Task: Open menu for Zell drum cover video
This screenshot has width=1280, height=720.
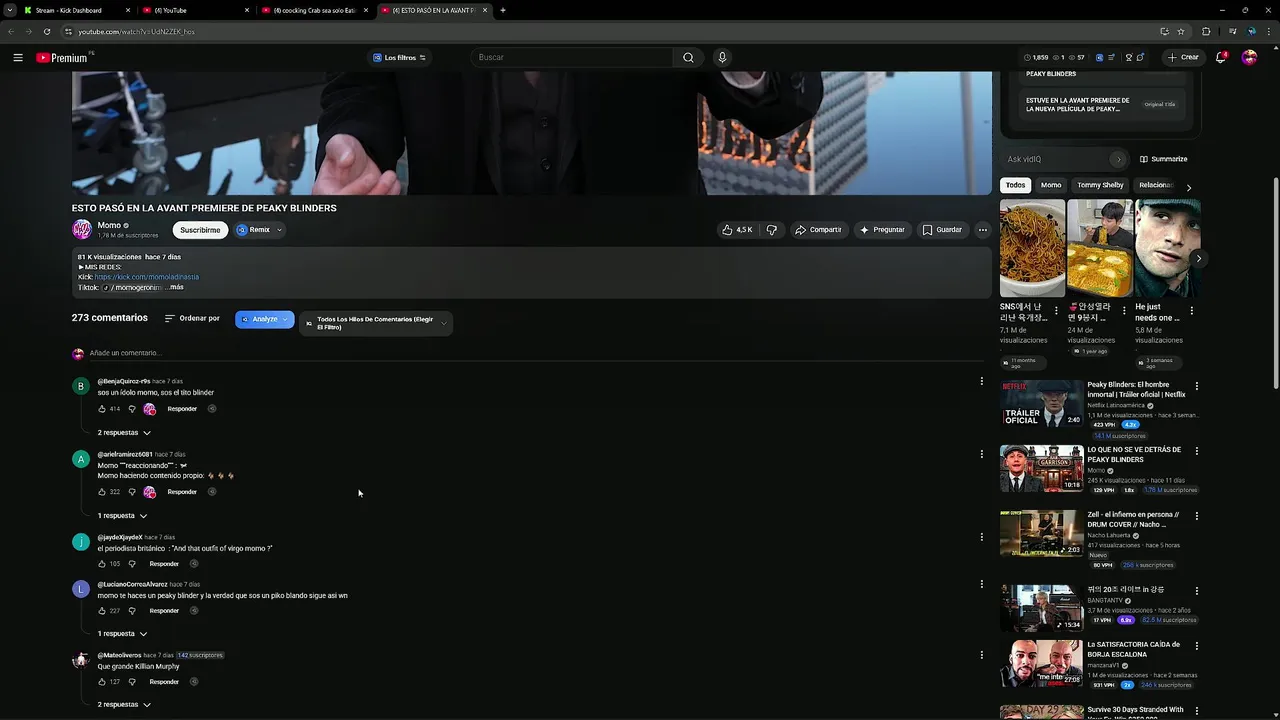Action: (1197, 516)
